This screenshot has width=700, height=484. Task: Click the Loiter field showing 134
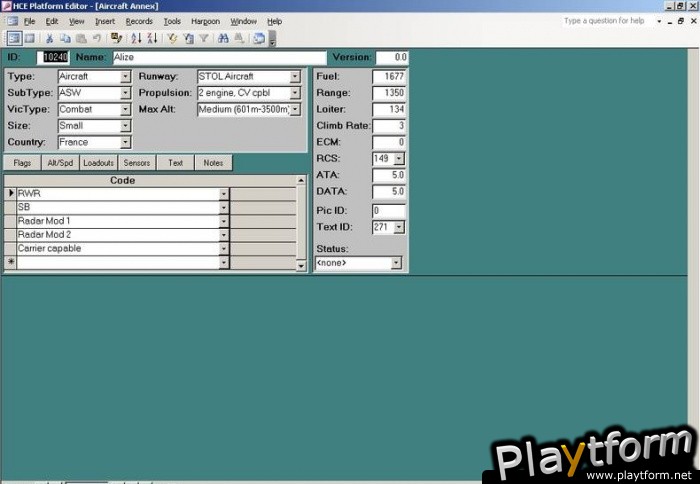click(x=388, y=109)
